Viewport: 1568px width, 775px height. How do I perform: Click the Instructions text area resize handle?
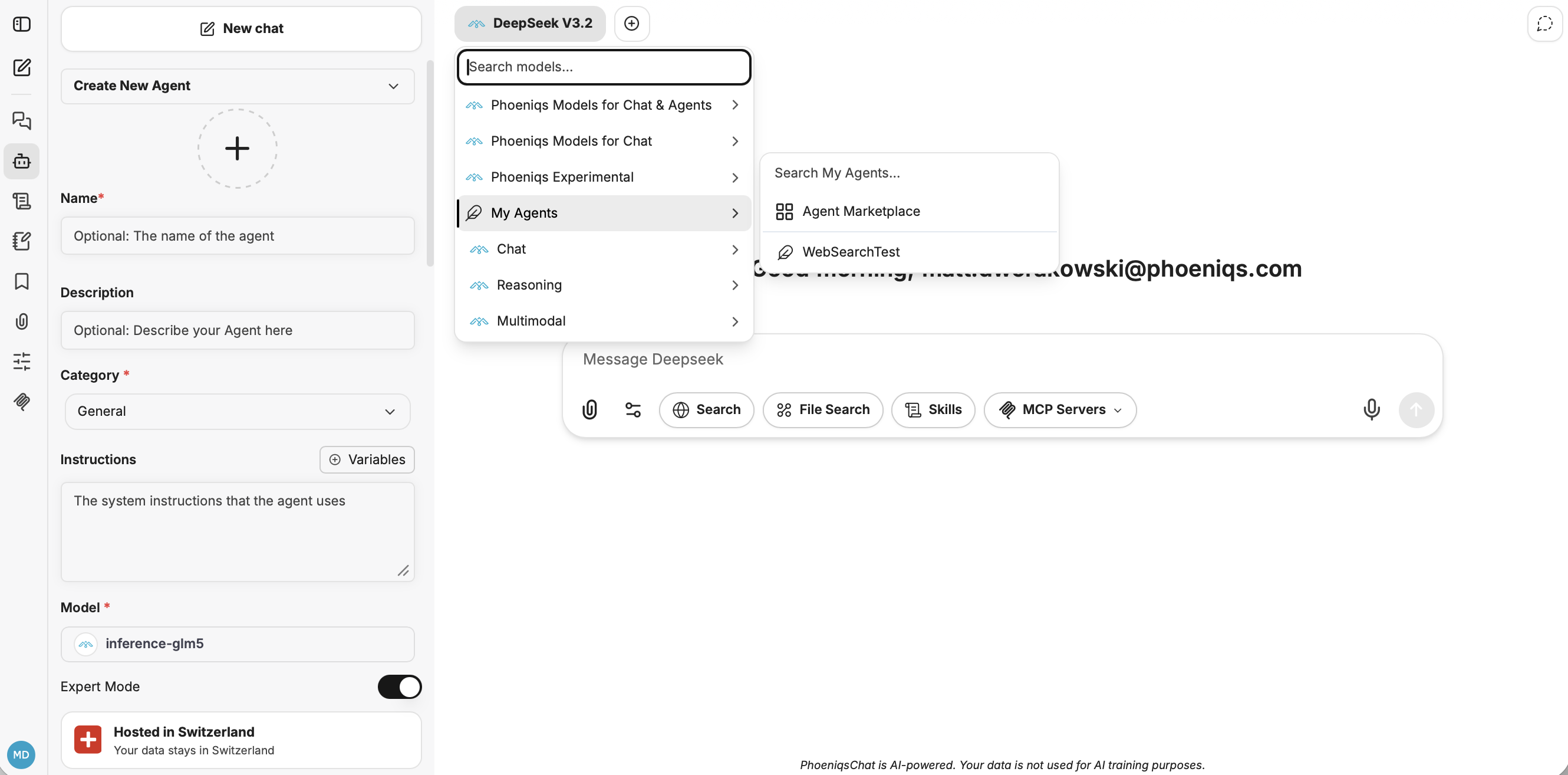tap(403, 570)
